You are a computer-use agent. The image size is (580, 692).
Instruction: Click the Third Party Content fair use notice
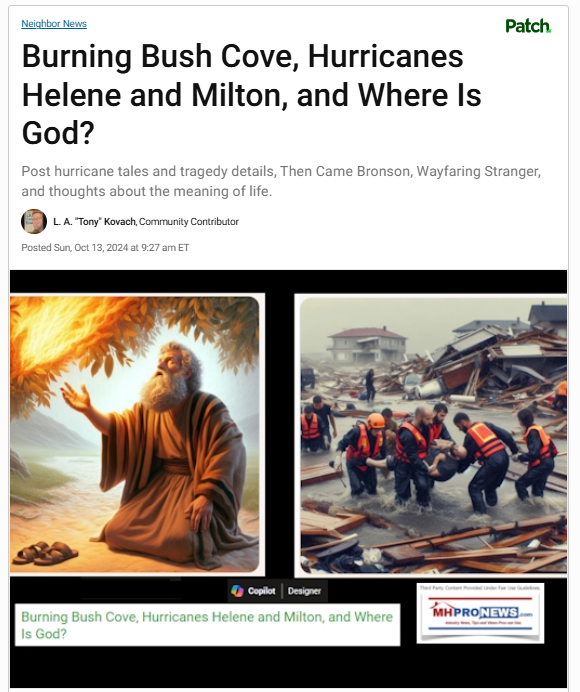480,588
